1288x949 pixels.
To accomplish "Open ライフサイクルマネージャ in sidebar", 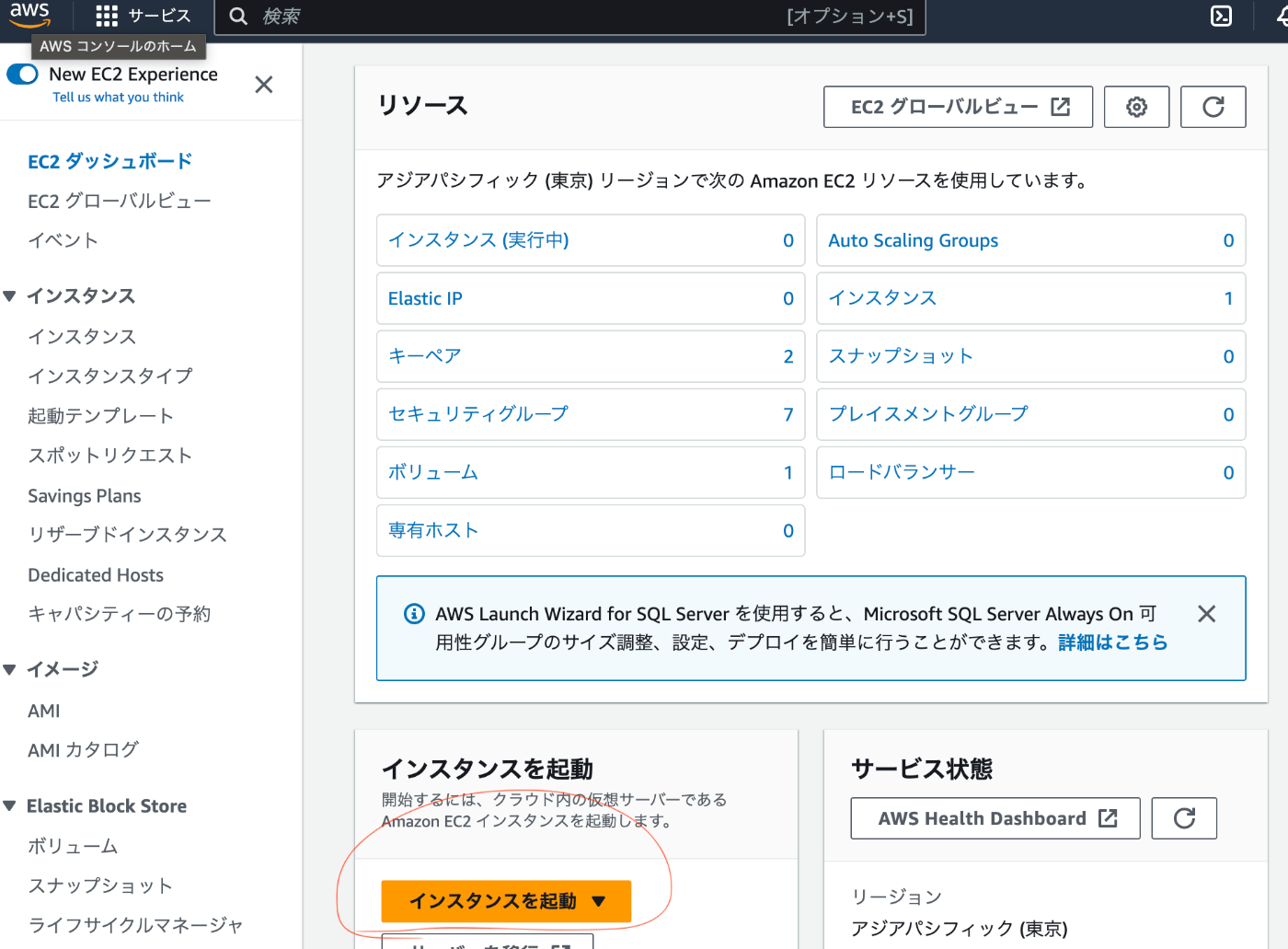I will point(136,925).
